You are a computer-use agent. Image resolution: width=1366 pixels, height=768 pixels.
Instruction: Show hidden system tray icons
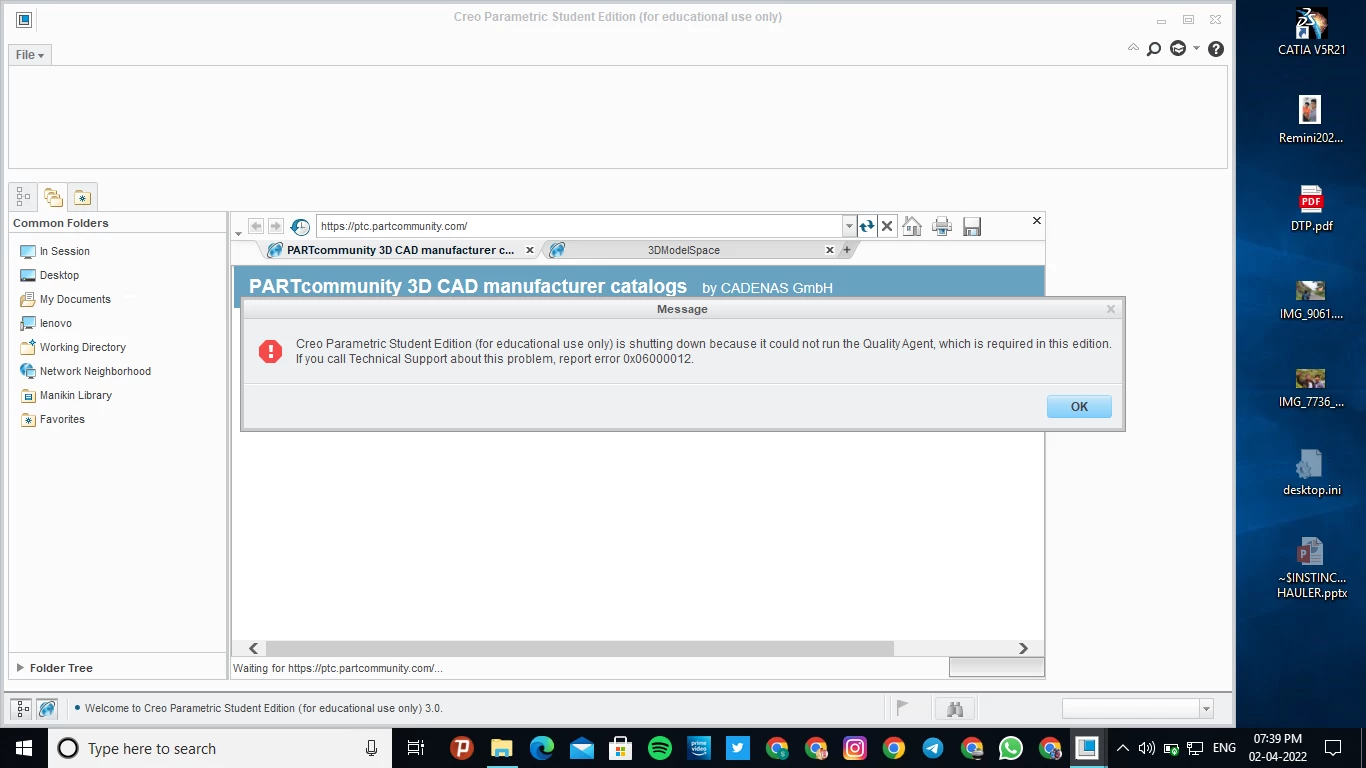pos(1122,748)
